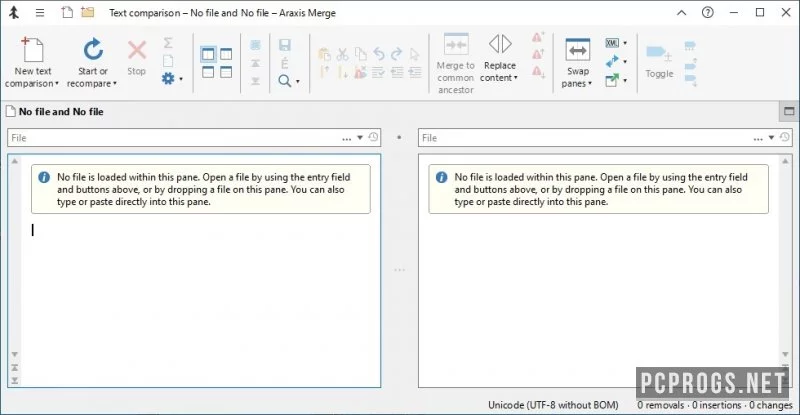Open the left pane file history icon
Viewport: 800px width, 415px height.
[373, 137]
